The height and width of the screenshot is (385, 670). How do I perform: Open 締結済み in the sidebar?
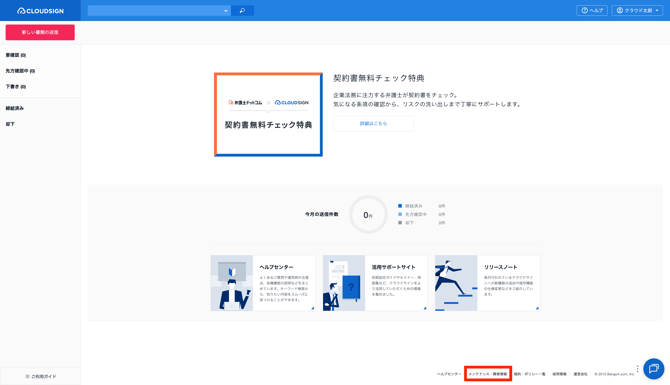pos(15,108)
